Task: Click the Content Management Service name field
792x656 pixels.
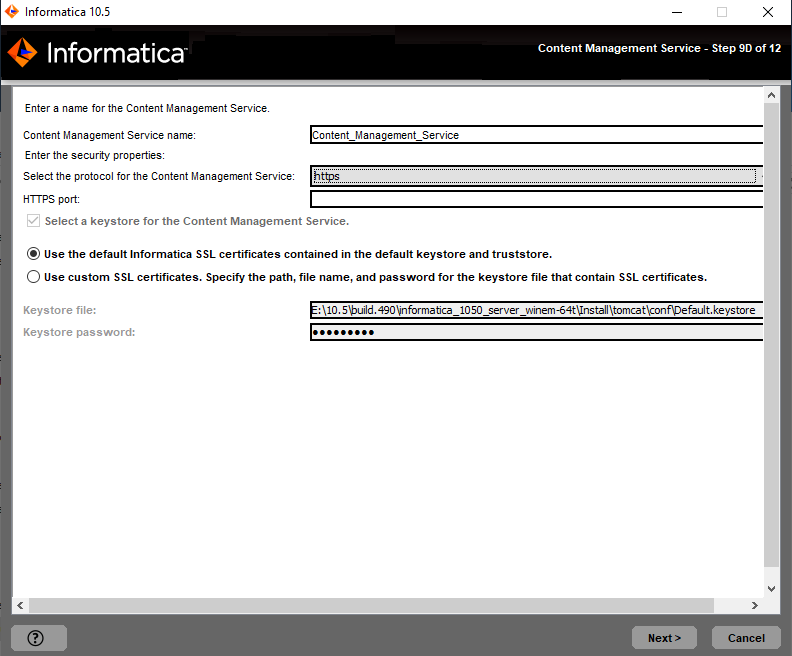Action: click(536, 135)
